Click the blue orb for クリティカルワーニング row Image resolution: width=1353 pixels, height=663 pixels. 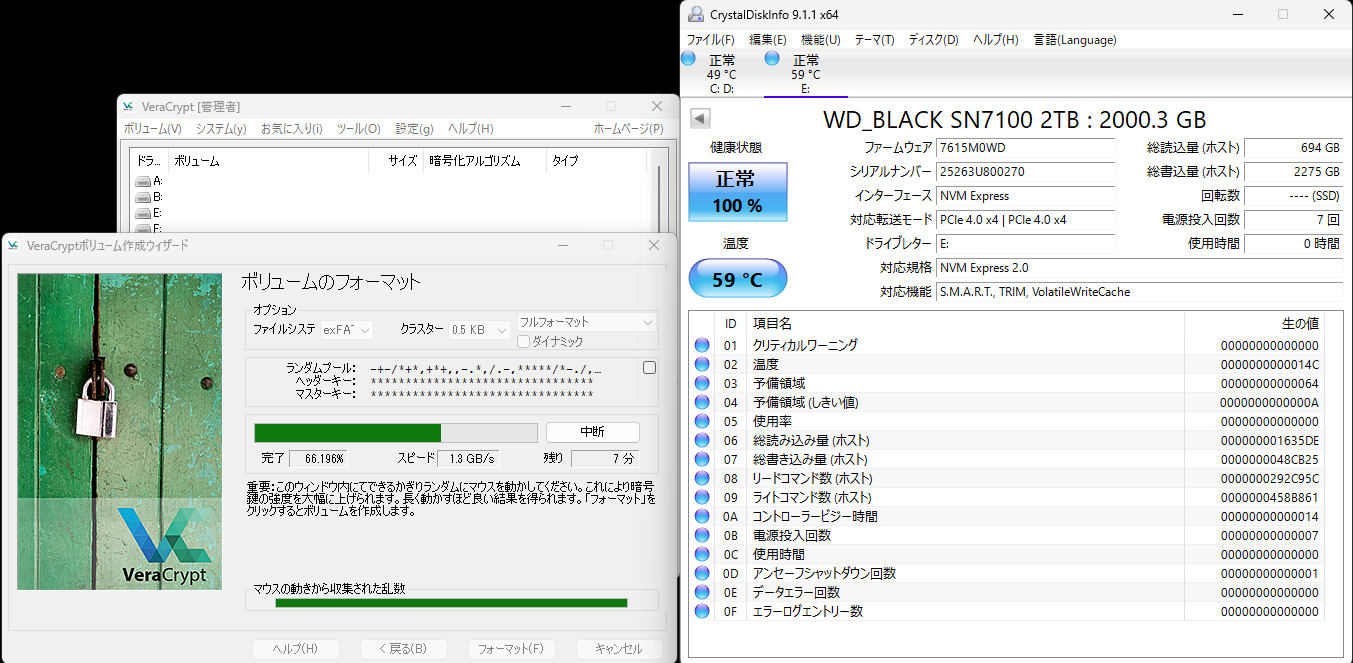click(703, 345)
